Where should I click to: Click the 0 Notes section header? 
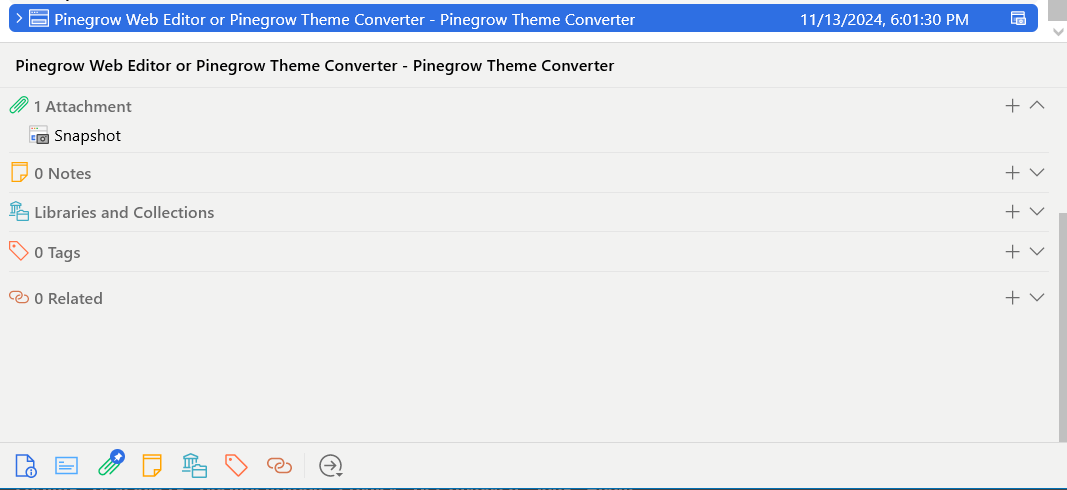[63, 174]
